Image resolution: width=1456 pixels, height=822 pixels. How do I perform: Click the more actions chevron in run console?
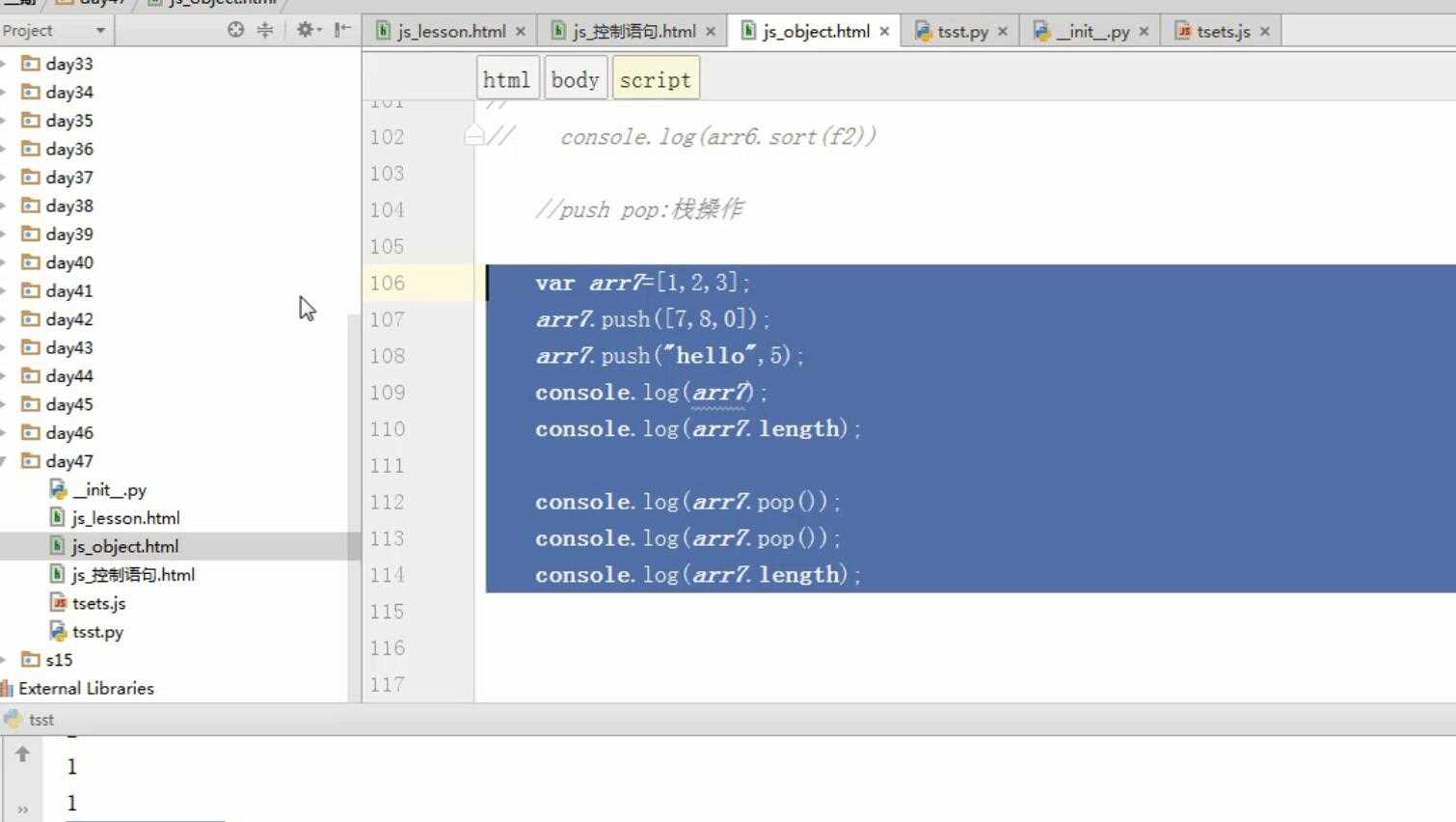click(x=22, y=809)
